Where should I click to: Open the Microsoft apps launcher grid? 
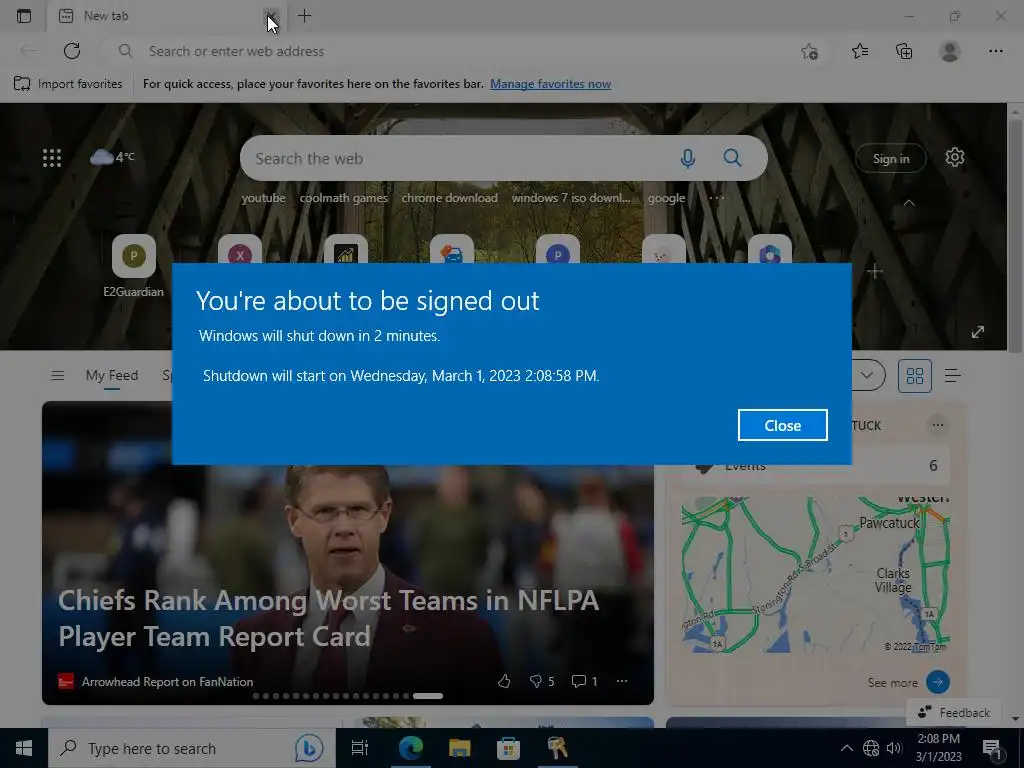(52, 158)
